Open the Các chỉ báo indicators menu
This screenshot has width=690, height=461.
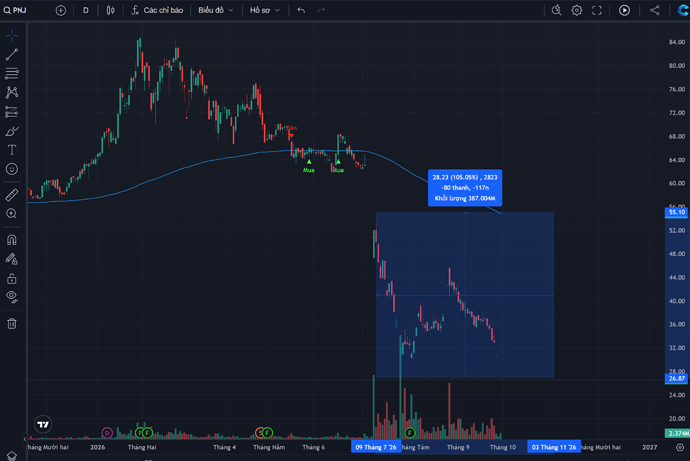click(x=157, y=10)
